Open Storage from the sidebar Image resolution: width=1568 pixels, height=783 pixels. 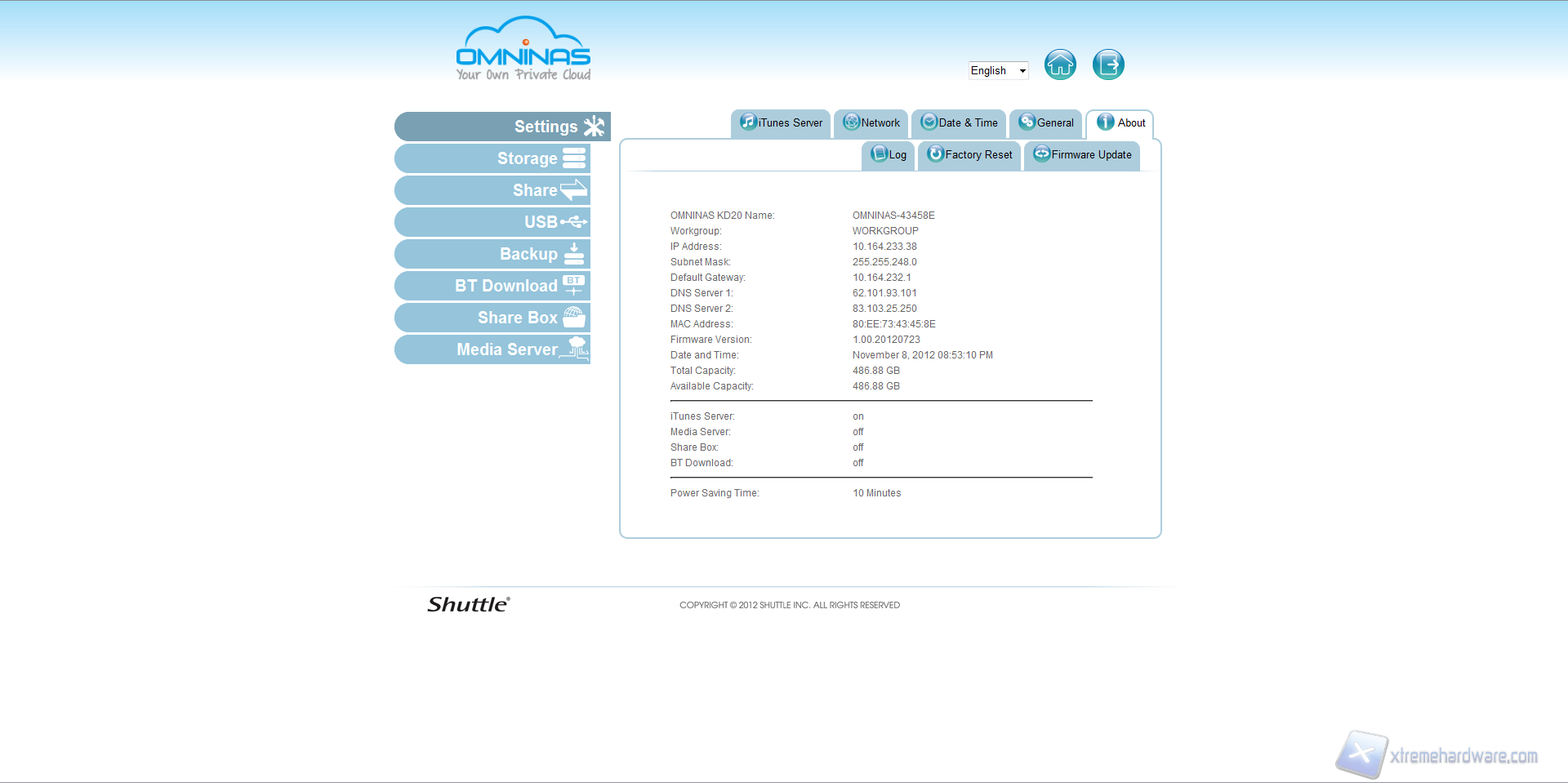pos(493,158)
